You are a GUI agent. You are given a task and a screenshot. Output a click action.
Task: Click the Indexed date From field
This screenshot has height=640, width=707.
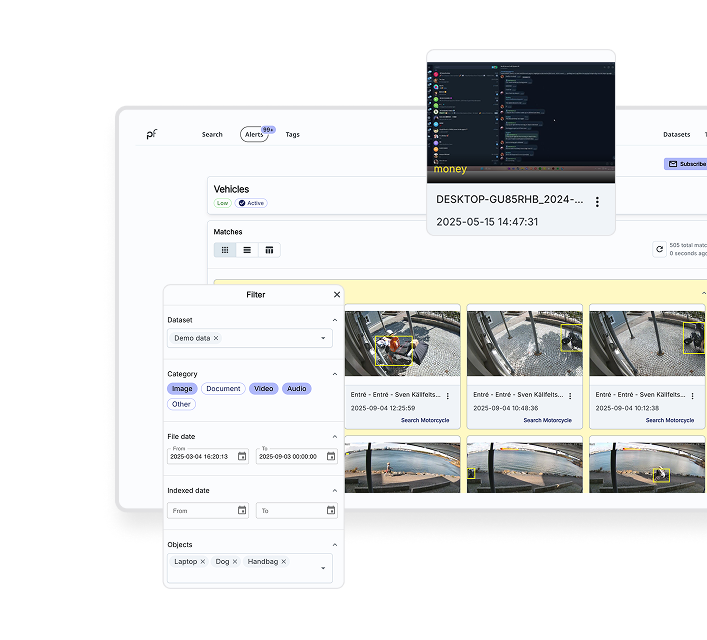click(200, 510)
